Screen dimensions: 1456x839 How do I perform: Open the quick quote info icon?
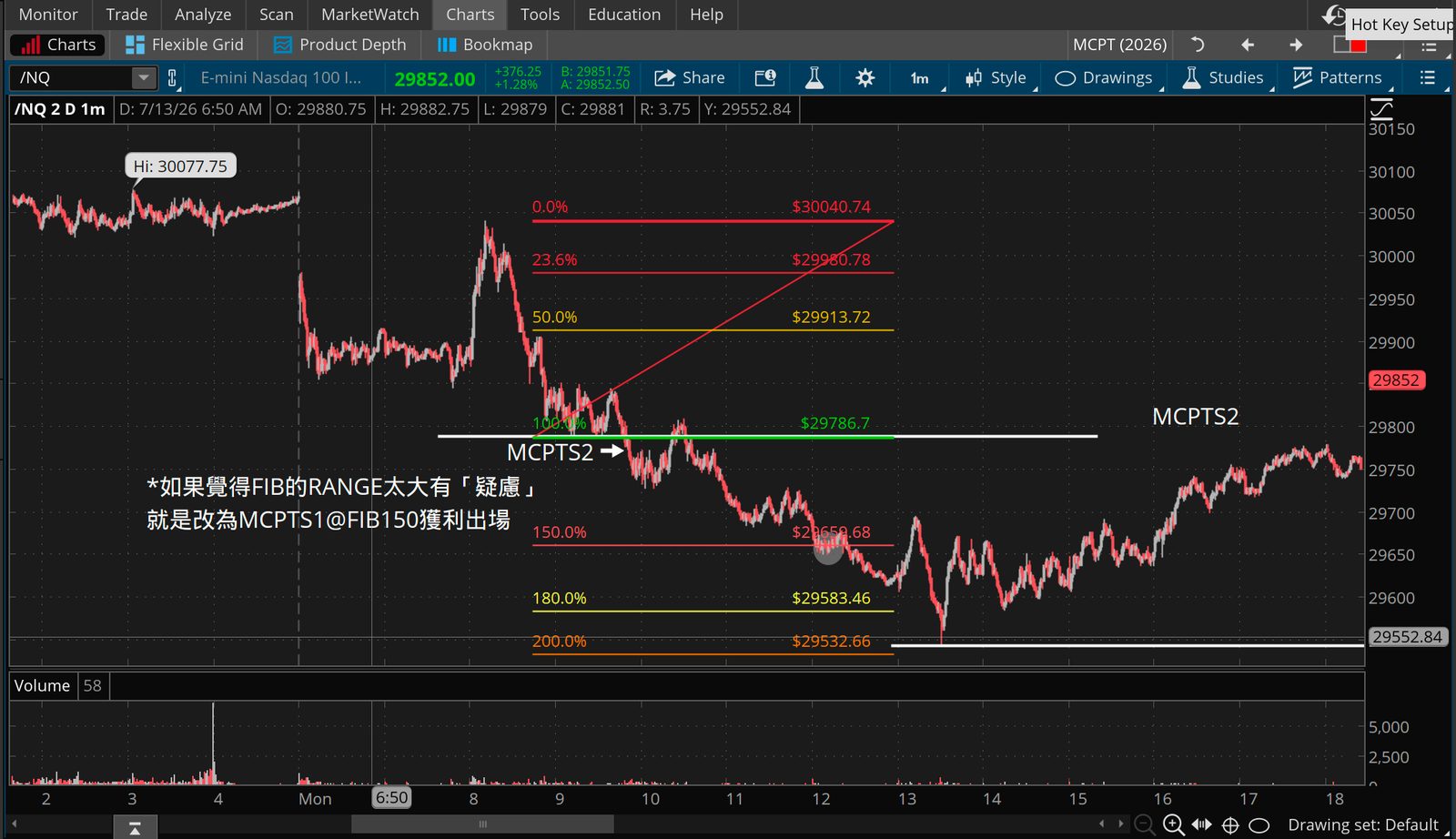[x=765, y=78]
